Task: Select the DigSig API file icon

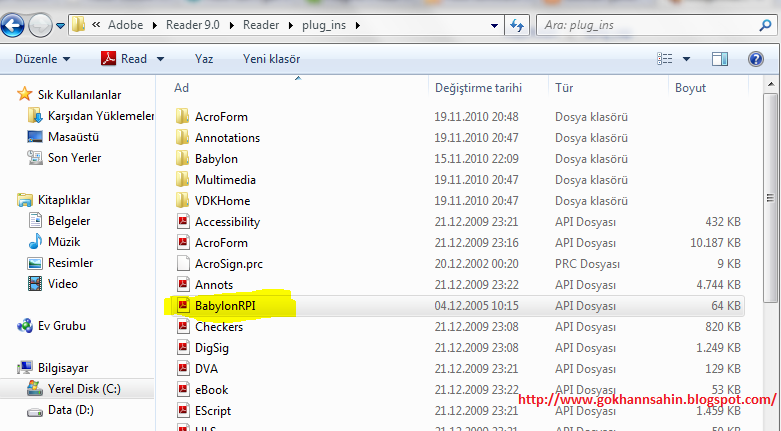Action: coord(183,347)
